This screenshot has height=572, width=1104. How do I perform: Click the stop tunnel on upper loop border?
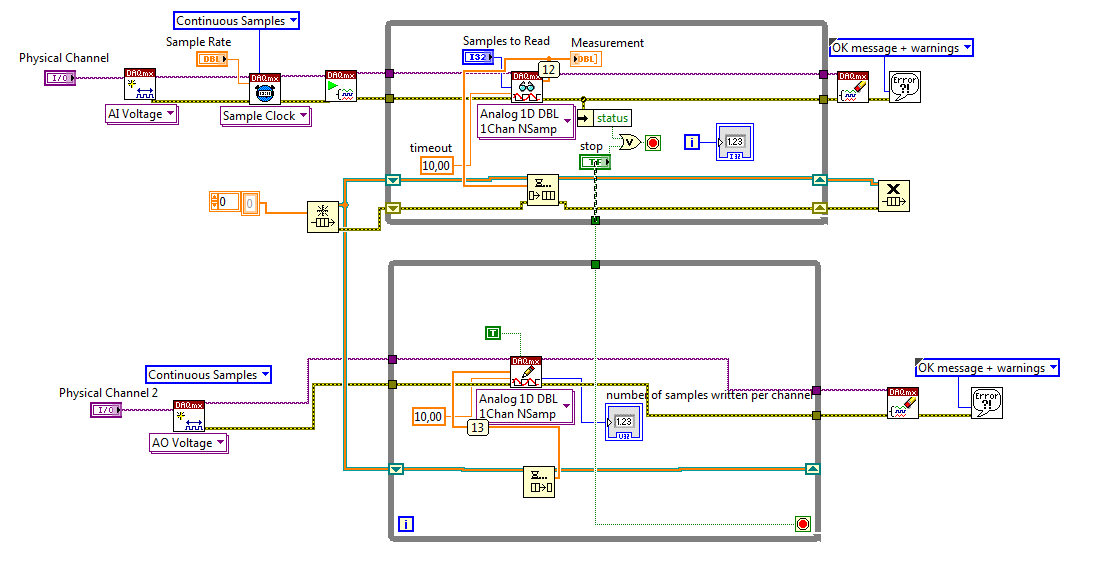click(596, 220)
